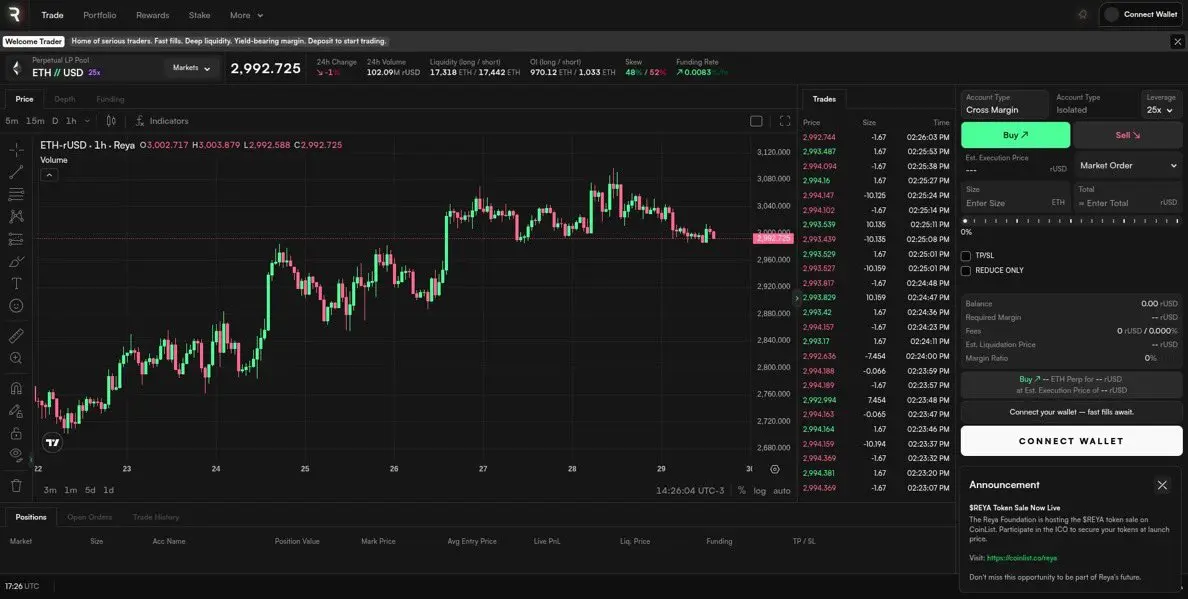Open the Stake nav item

click(199, 15)
